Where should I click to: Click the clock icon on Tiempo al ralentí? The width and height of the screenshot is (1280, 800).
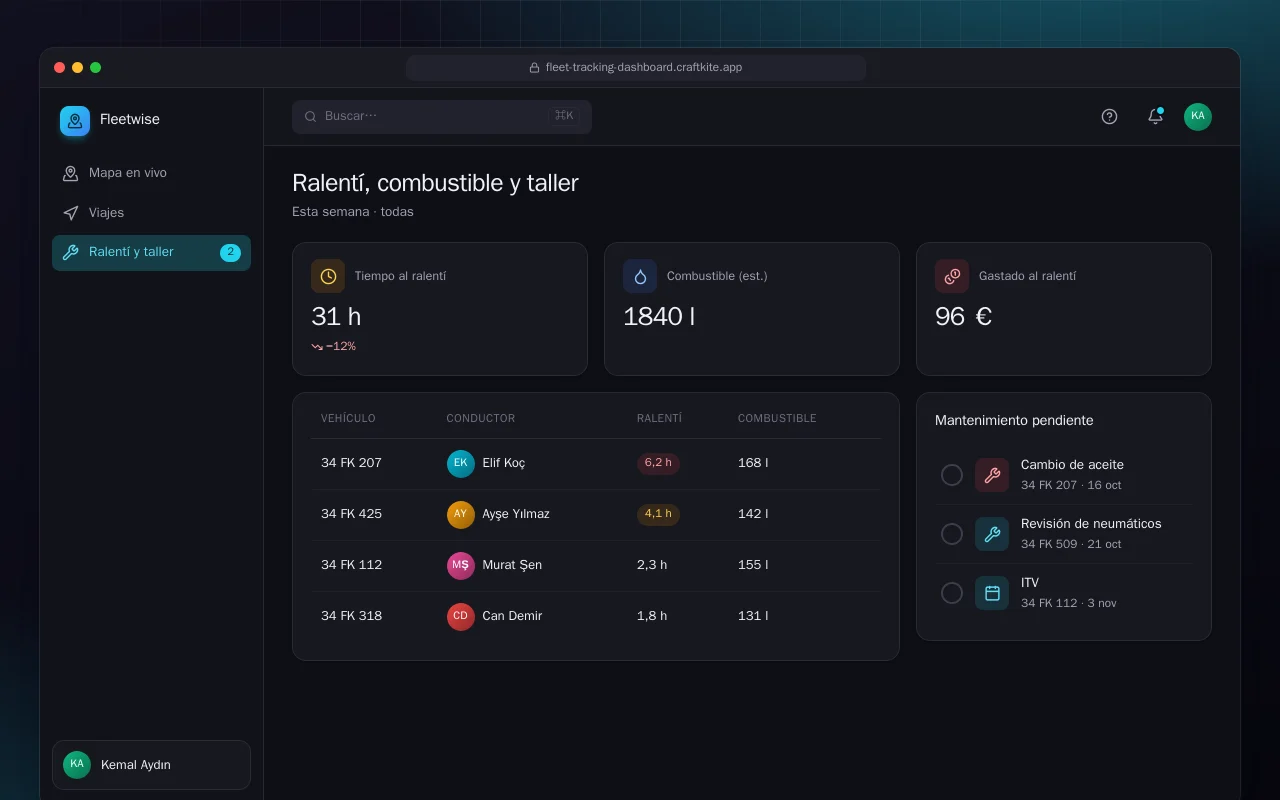point(328,276)
